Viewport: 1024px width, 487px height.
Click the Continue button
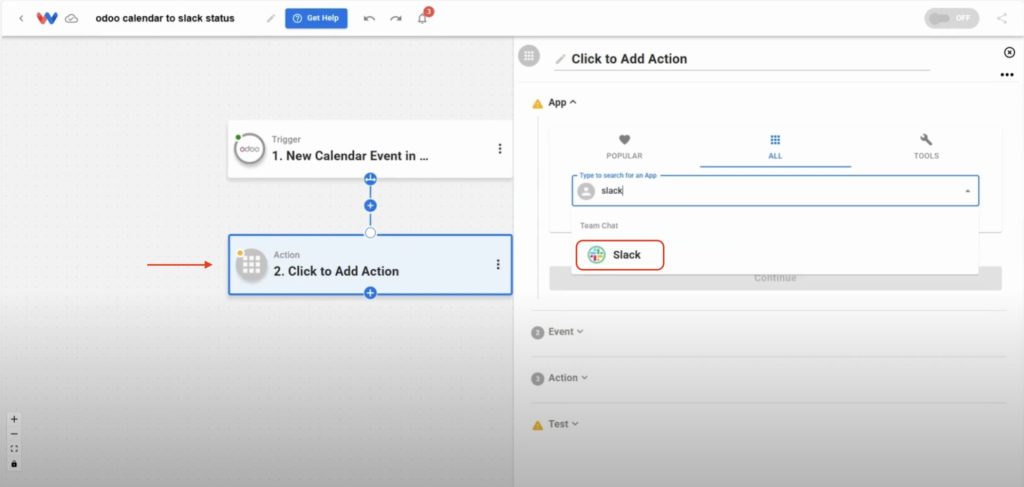(775, 278)
